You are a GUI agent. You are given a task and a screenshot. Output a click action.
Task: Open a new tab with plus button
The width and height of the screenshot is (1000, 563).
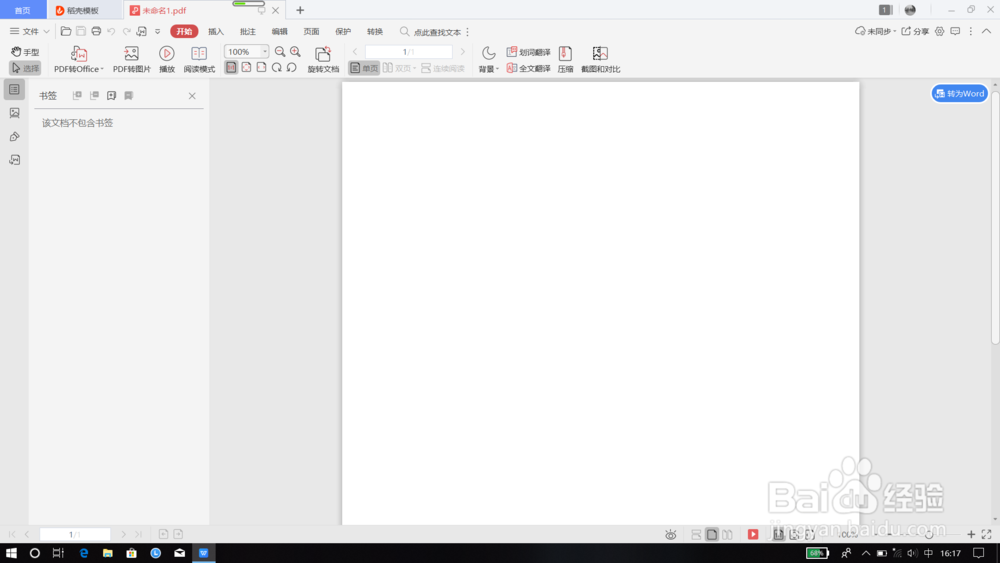[x=300, y=10]
